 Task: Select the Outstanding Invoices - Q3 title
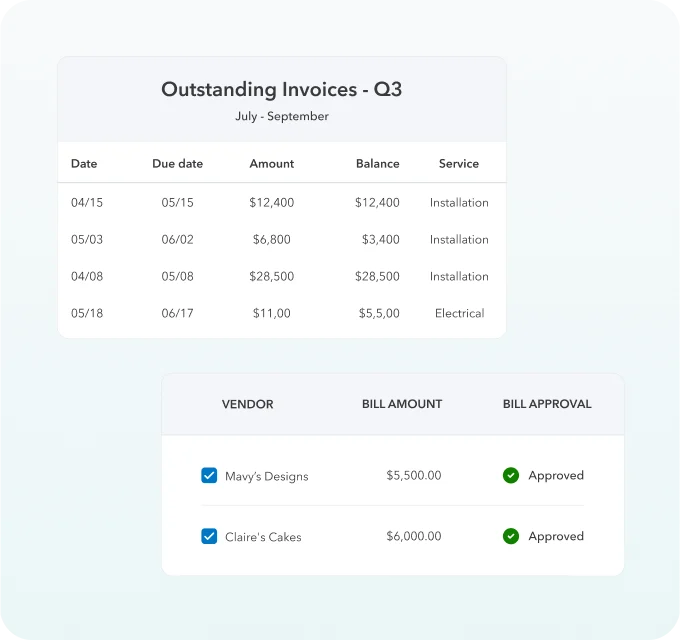(281, 89)
